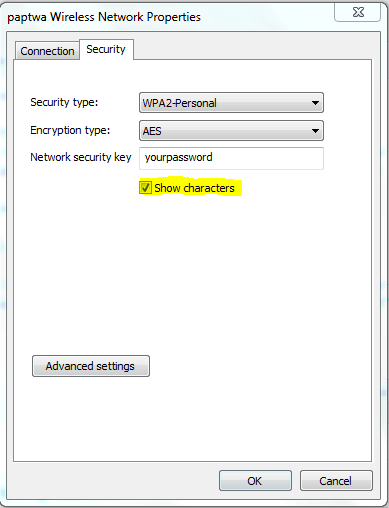
Task: Click the paptwa Wireless Network Properties title bar
Action: tap(104, 17)
